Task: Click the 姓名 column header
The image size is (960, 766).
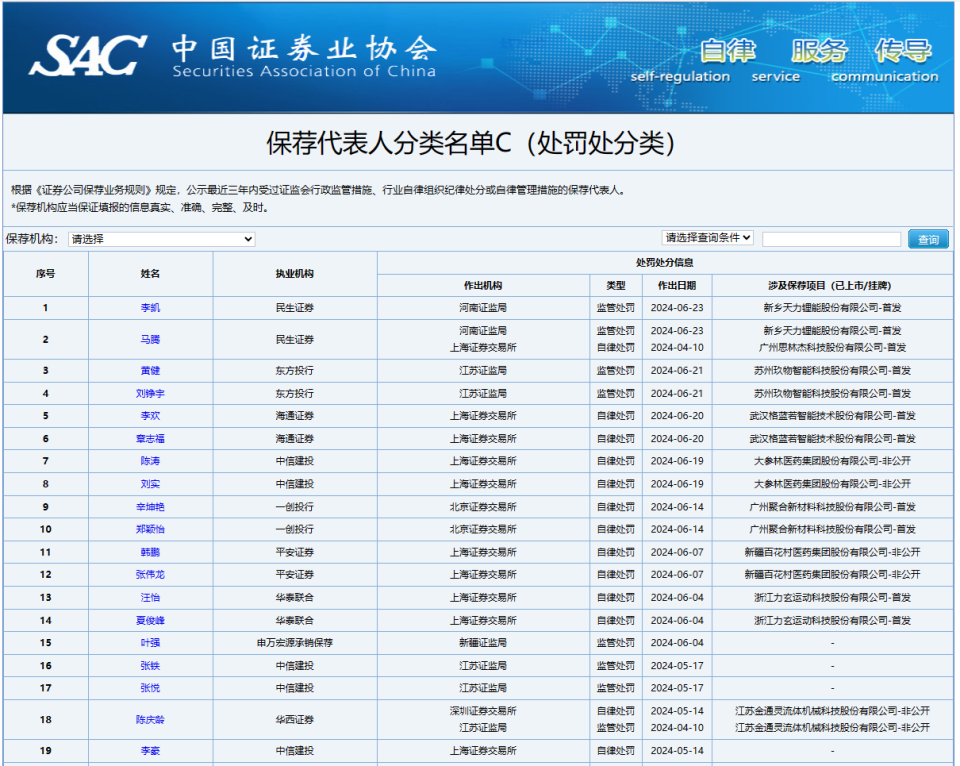Action: coord(150,274)
